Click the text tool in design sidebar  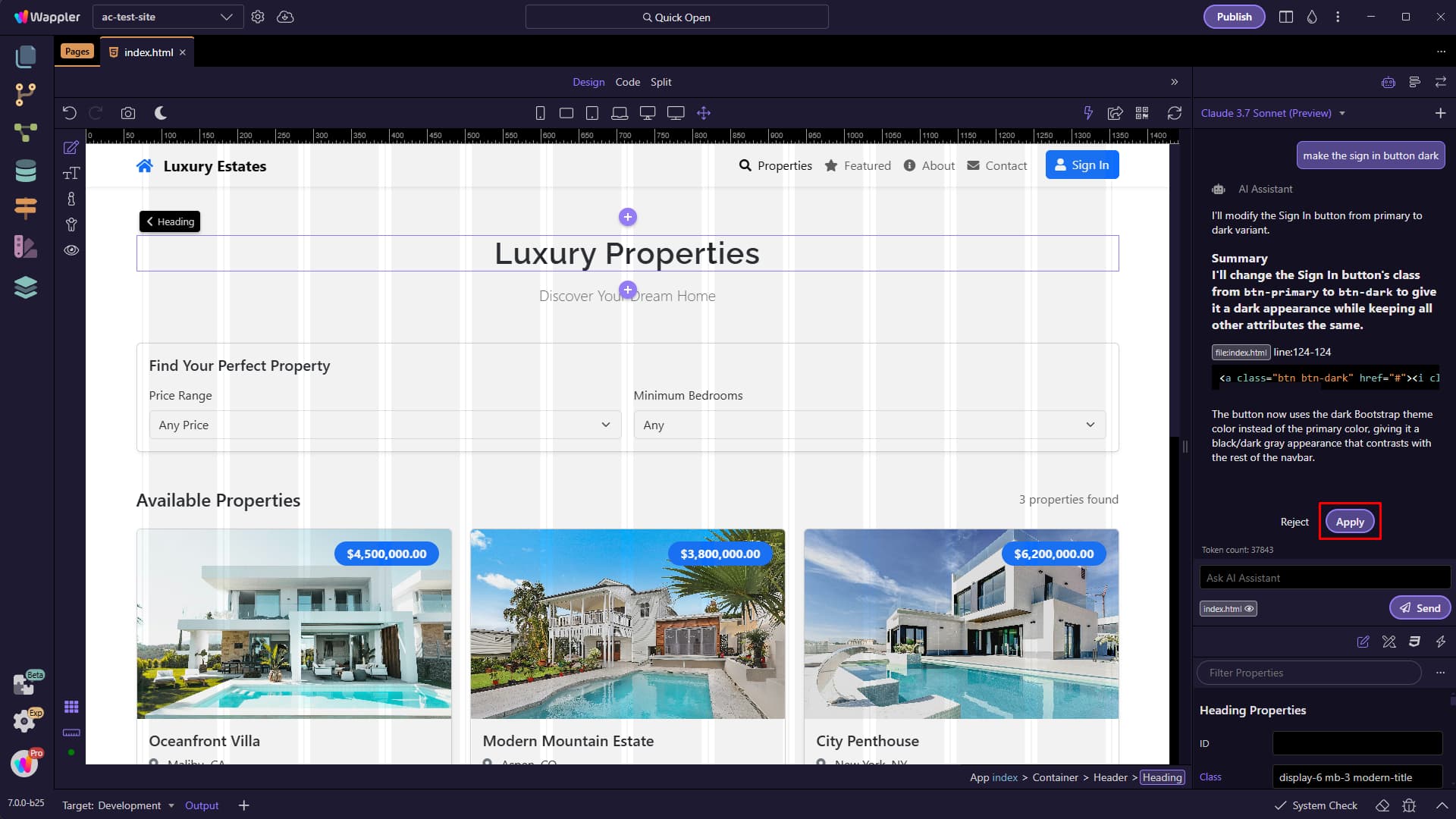[x=71, y=174]
